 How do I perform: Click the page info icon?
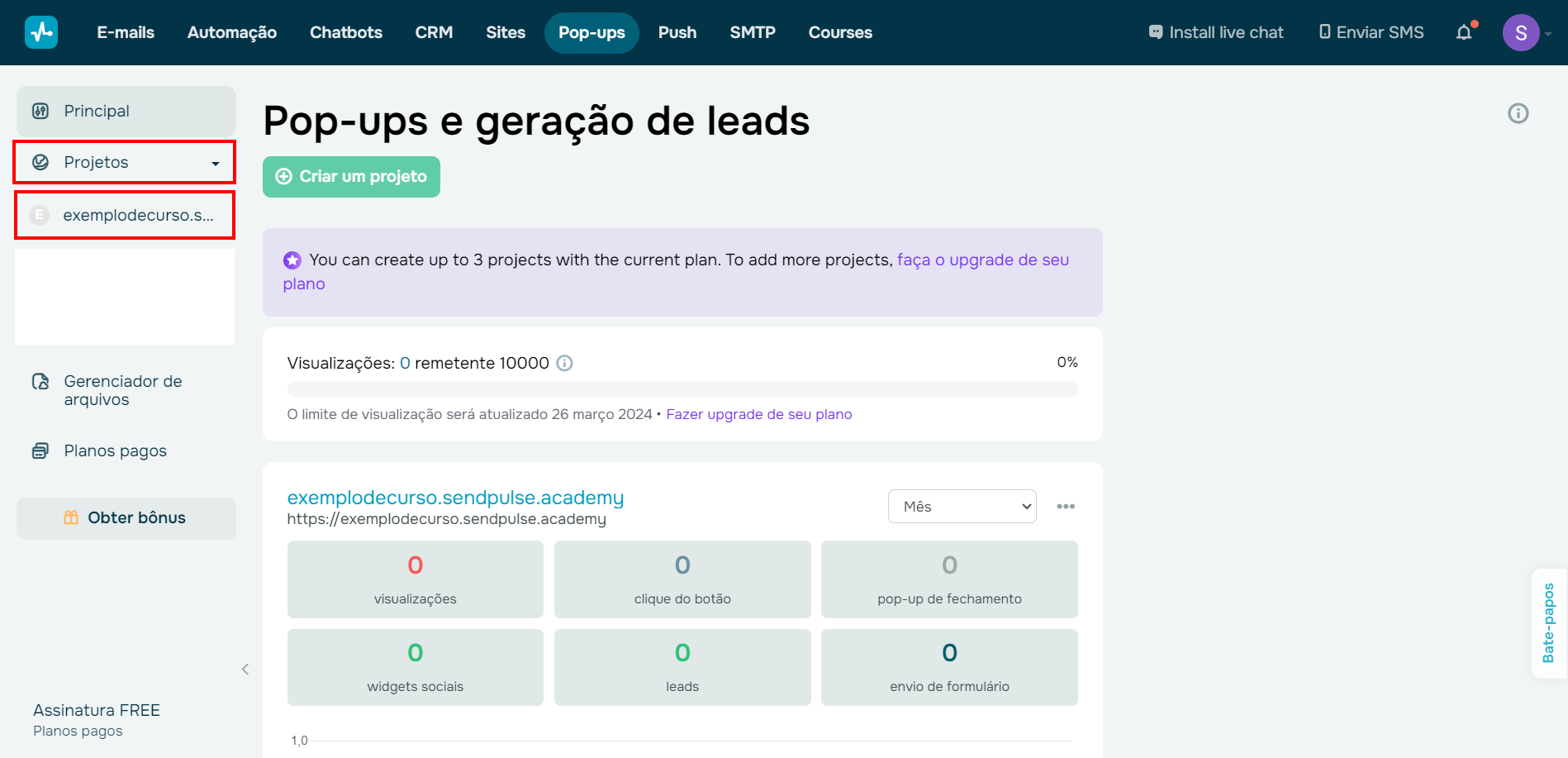point(1518,113)
